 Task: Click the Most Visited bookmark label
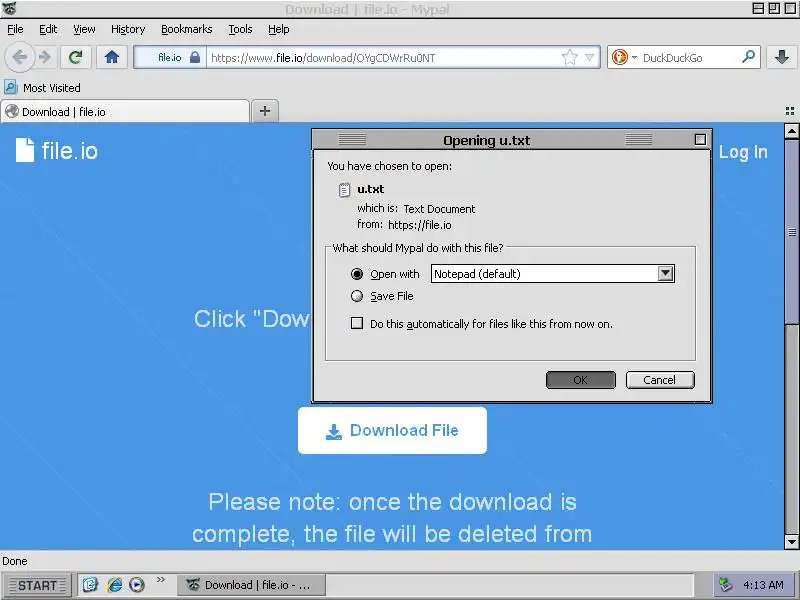[52, 88]
